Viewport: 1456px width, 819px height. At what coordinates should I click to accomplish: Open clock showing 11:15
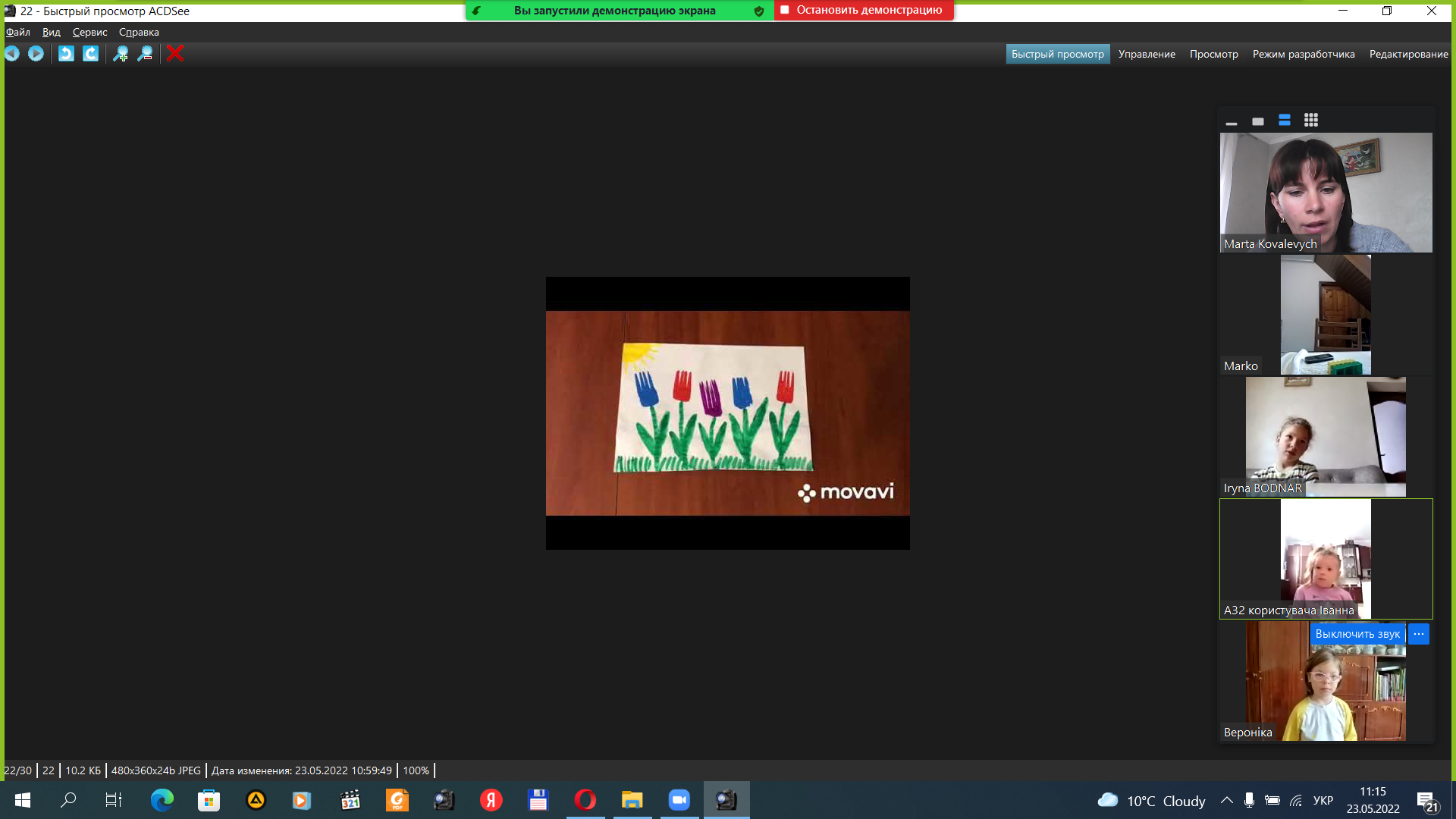coord(1373,800)
